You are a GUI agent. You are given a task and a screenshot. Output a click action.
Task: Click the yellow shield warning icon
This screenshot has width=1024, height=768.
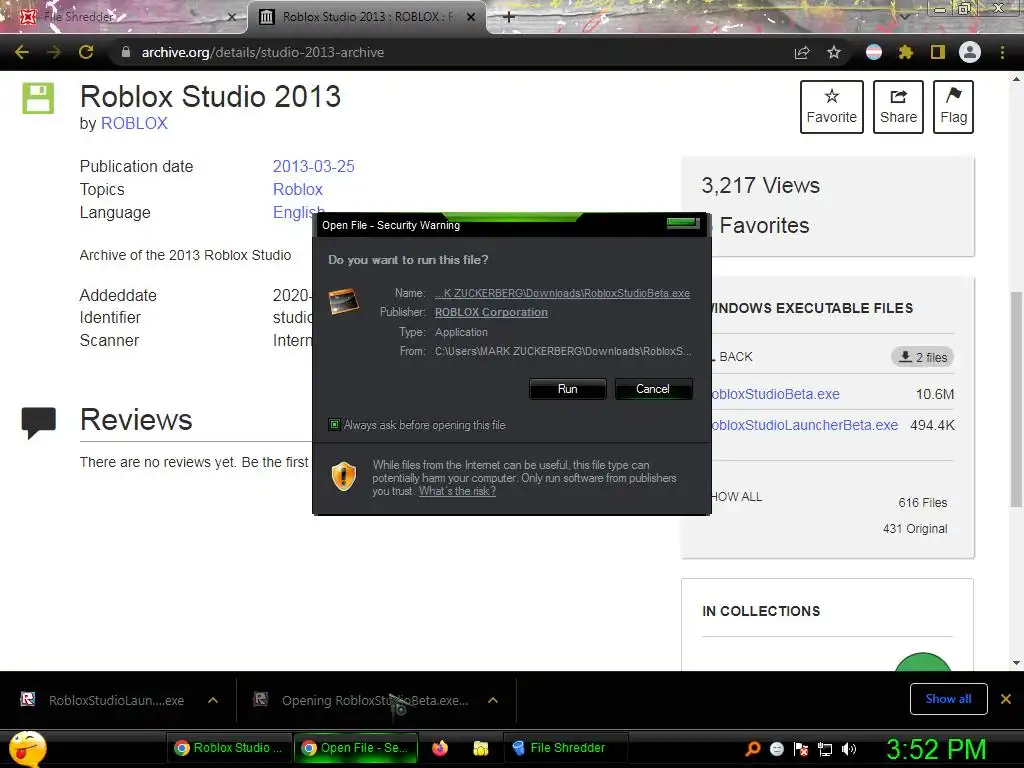coord(344,477)
